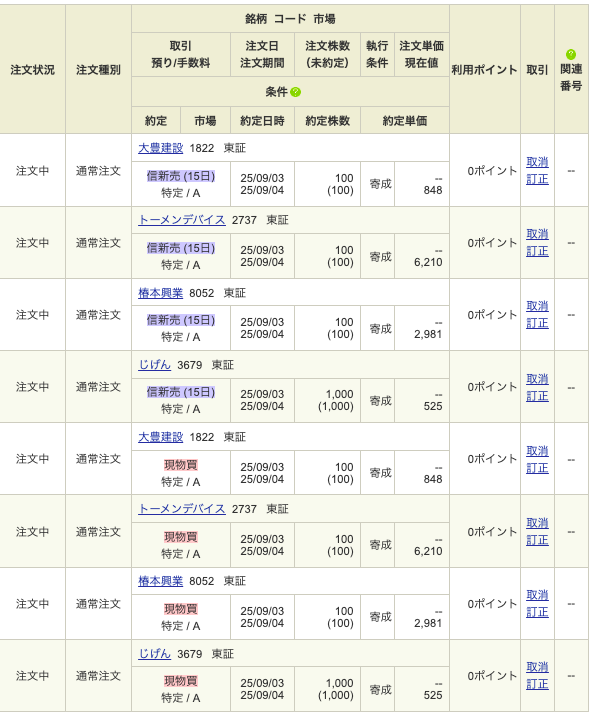
Task: Open じげん link in 信新売 row
Action: tap(155, 365)
